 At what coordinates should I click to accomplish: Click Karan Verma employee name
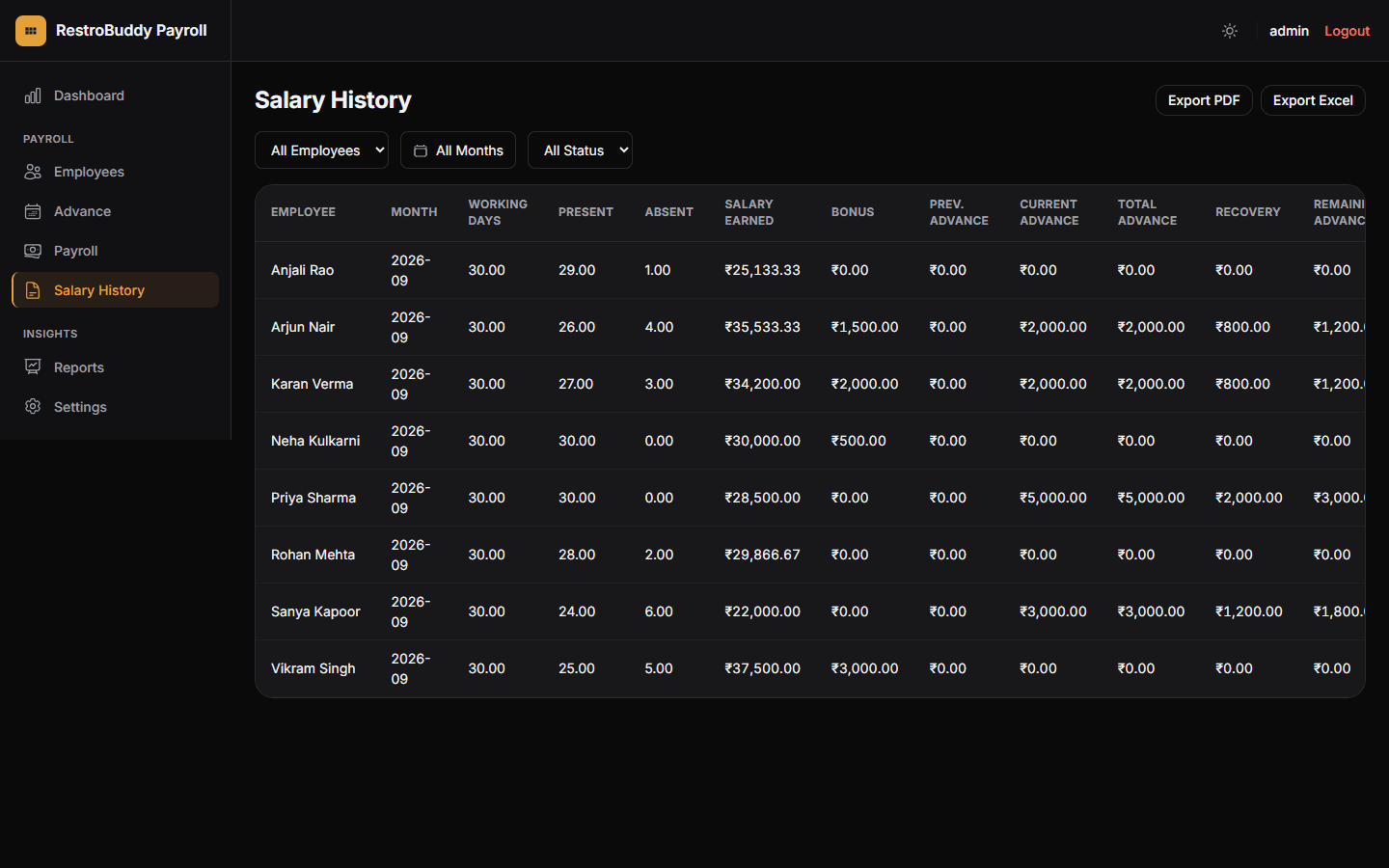click(x=312, y=384)
